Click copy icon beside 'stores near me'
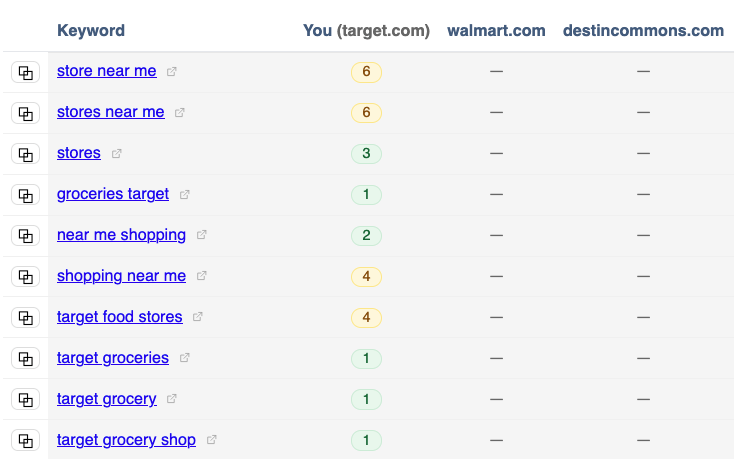This screenshot has width=734, height=459. [25, 113]
